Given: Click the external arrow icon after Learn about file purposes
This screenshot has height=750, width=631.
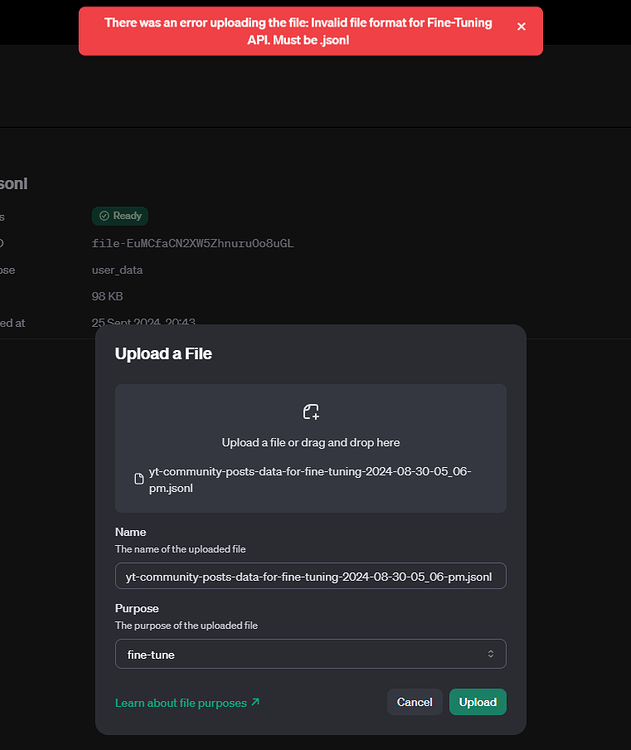Looking at the screenshot, I should pos(255,702).
